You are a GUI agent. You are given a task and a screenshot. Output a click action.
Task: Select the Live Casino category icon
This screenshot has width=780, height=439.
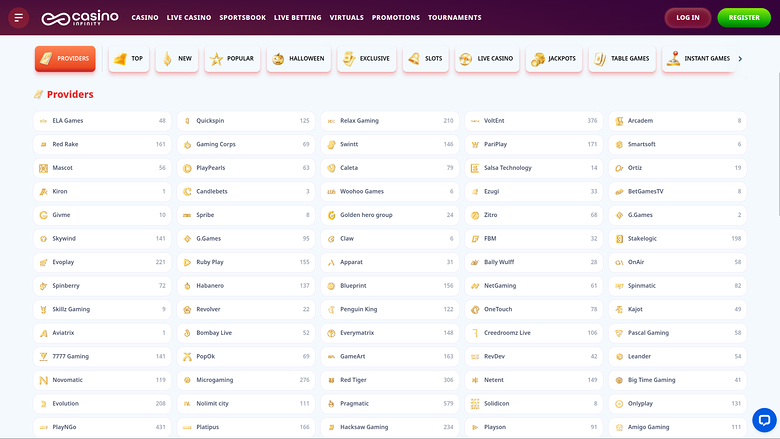tap(465, 59)
